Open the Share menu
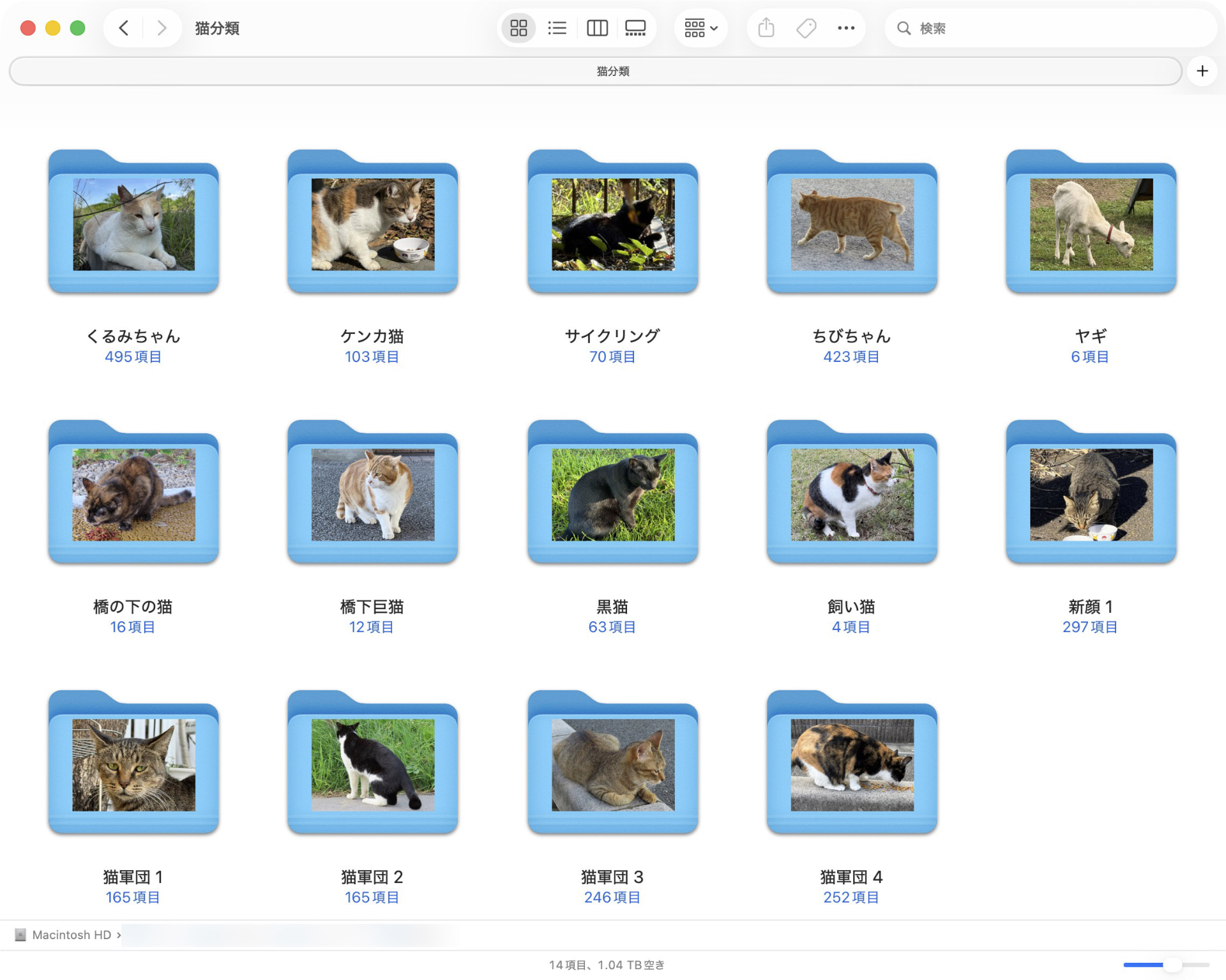1226x980 pixels. click(765, 28)
